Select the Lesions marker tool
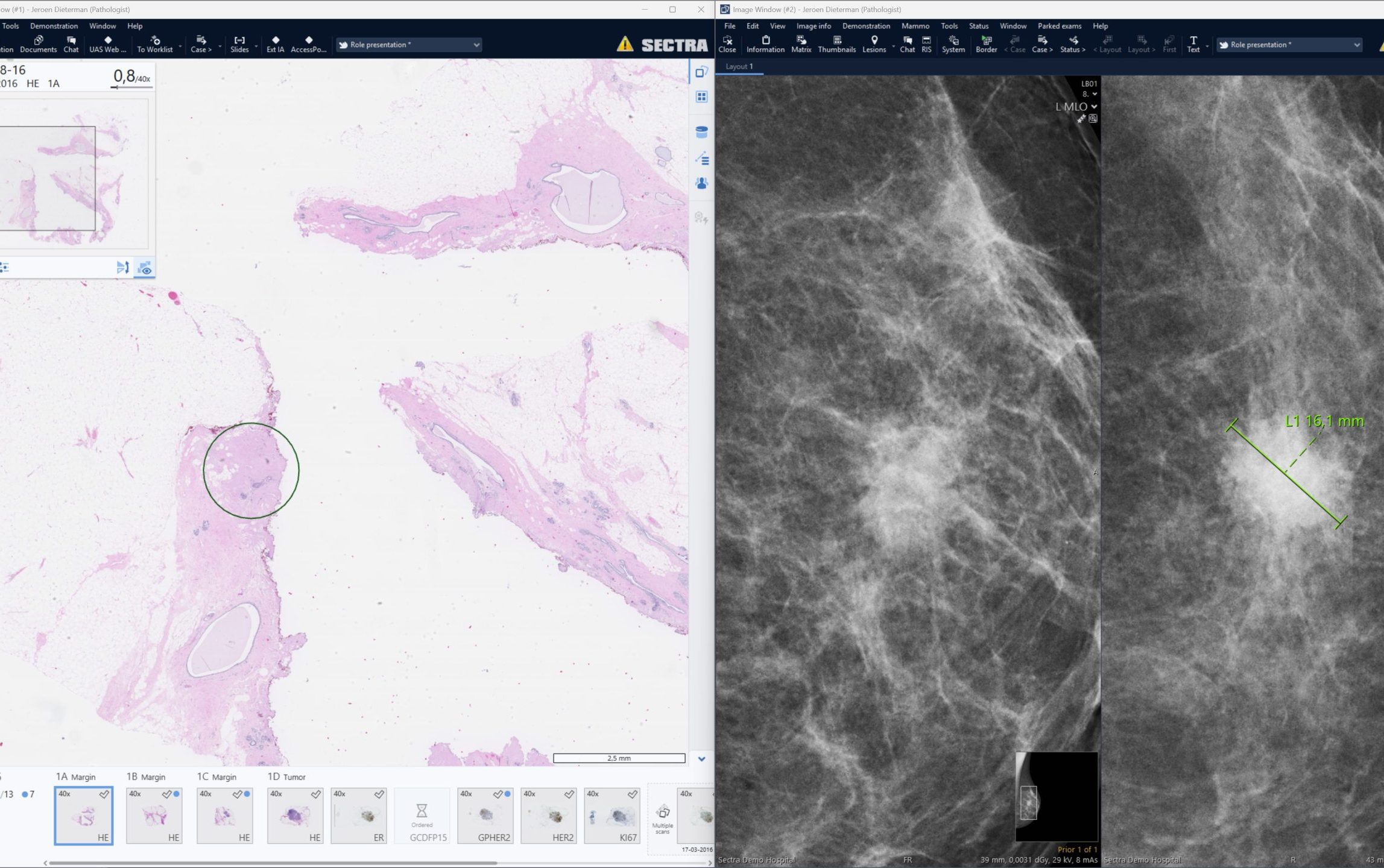The image size is (1384, 868). [874, 44]
